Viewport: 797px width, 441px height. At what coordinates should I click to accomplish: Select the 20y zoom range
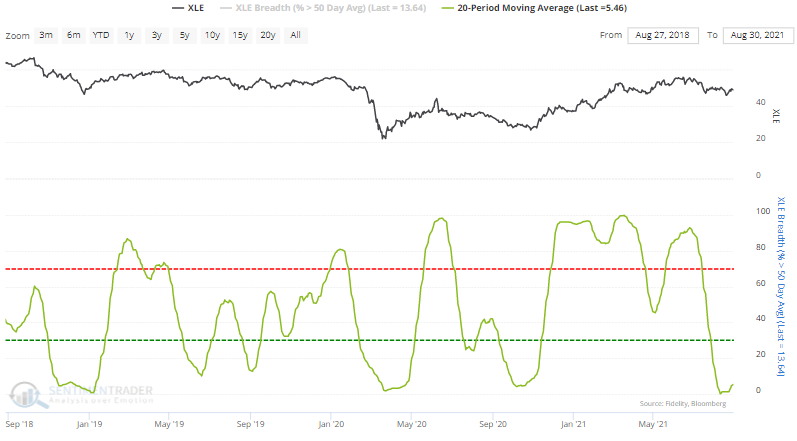[268, 35]
